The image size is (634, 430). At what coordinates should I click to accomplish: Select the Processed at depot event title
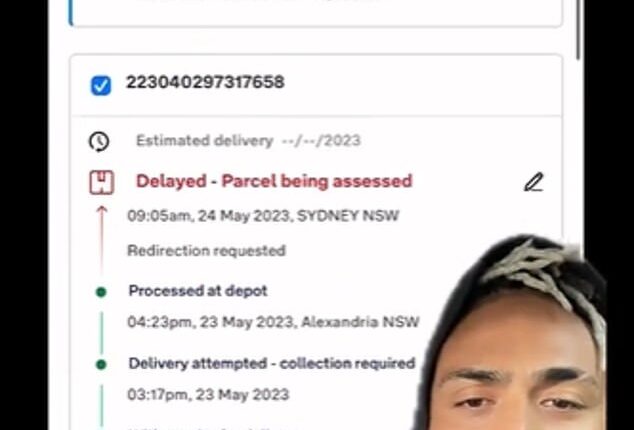(x=198, y=290)
